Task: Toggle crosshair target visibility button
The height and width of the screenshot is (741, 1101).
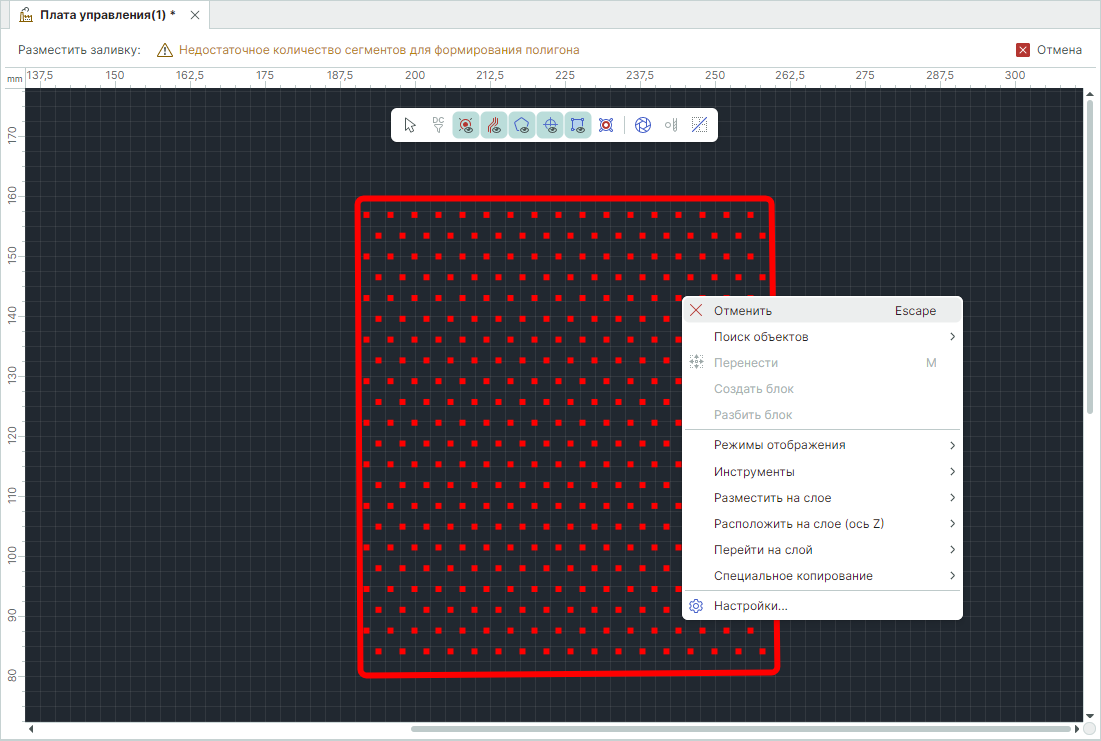Action: (550, 125)
